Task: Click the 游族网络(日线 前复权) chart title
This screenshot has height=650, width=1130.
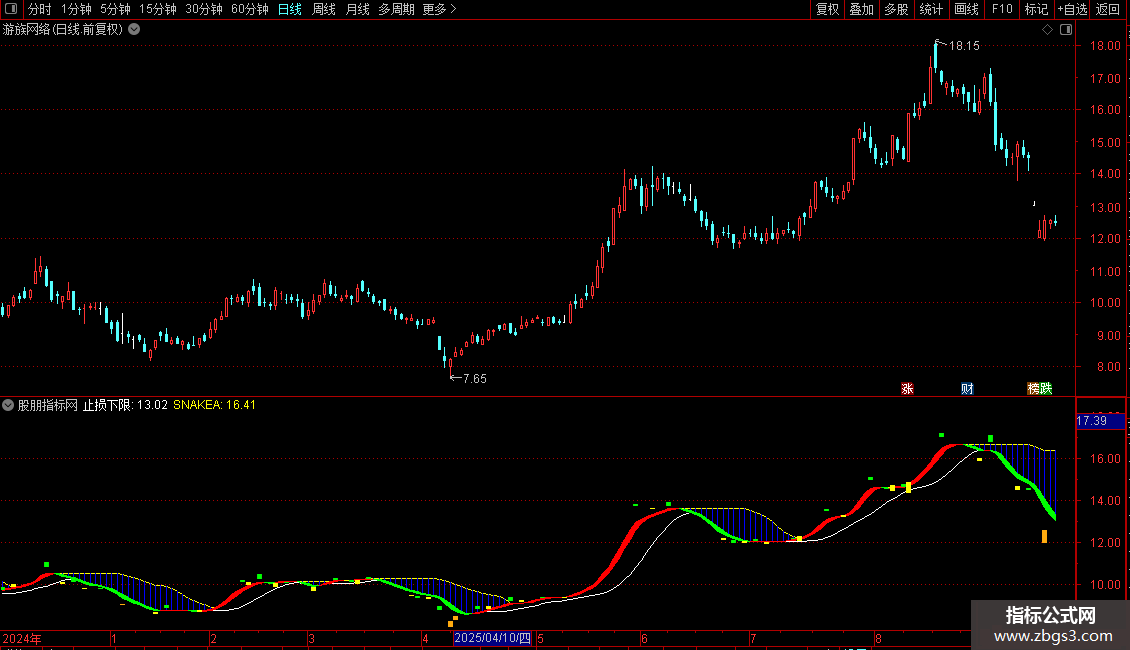Action: 63,30
